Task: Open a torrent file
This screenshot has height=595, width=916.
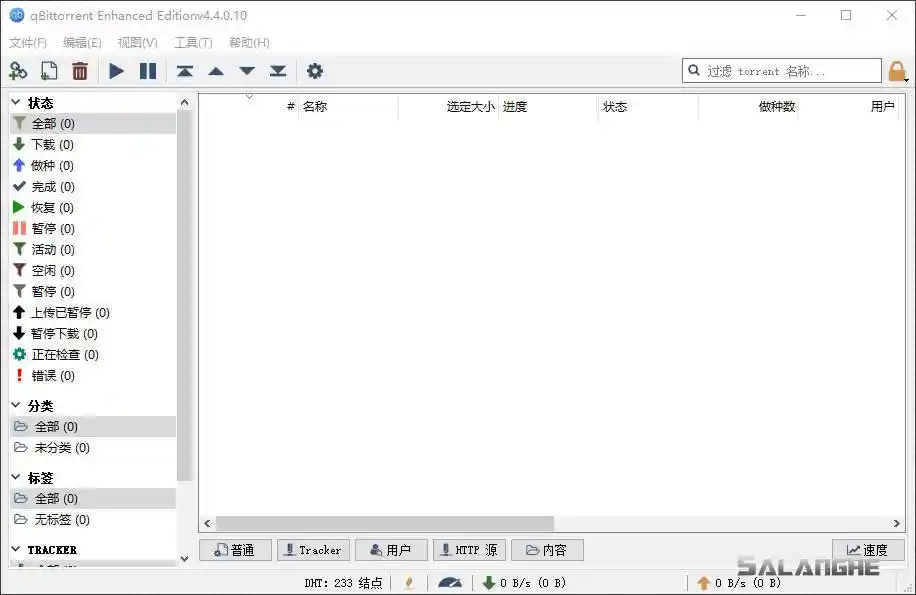Action: point(49,71)
